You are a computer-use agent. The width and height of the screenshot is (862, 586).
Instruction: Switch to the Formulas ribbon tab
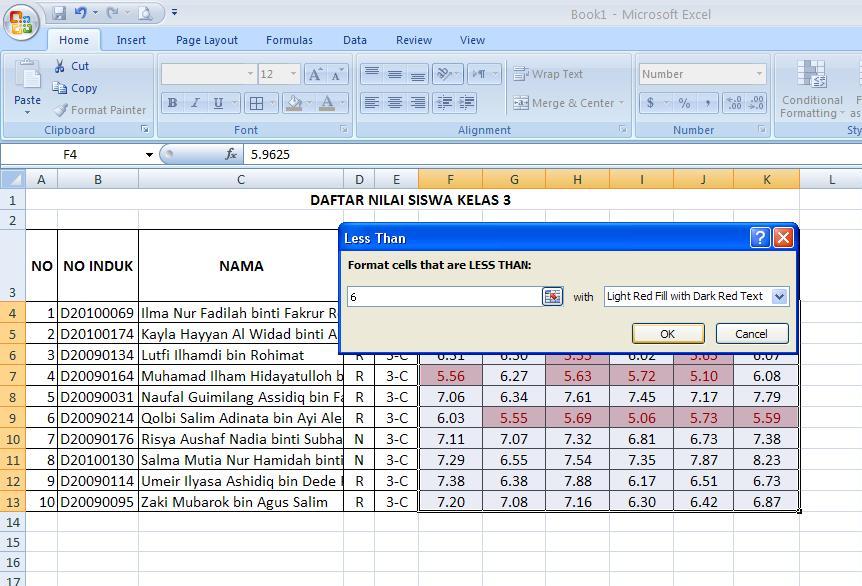click(289, 40)
